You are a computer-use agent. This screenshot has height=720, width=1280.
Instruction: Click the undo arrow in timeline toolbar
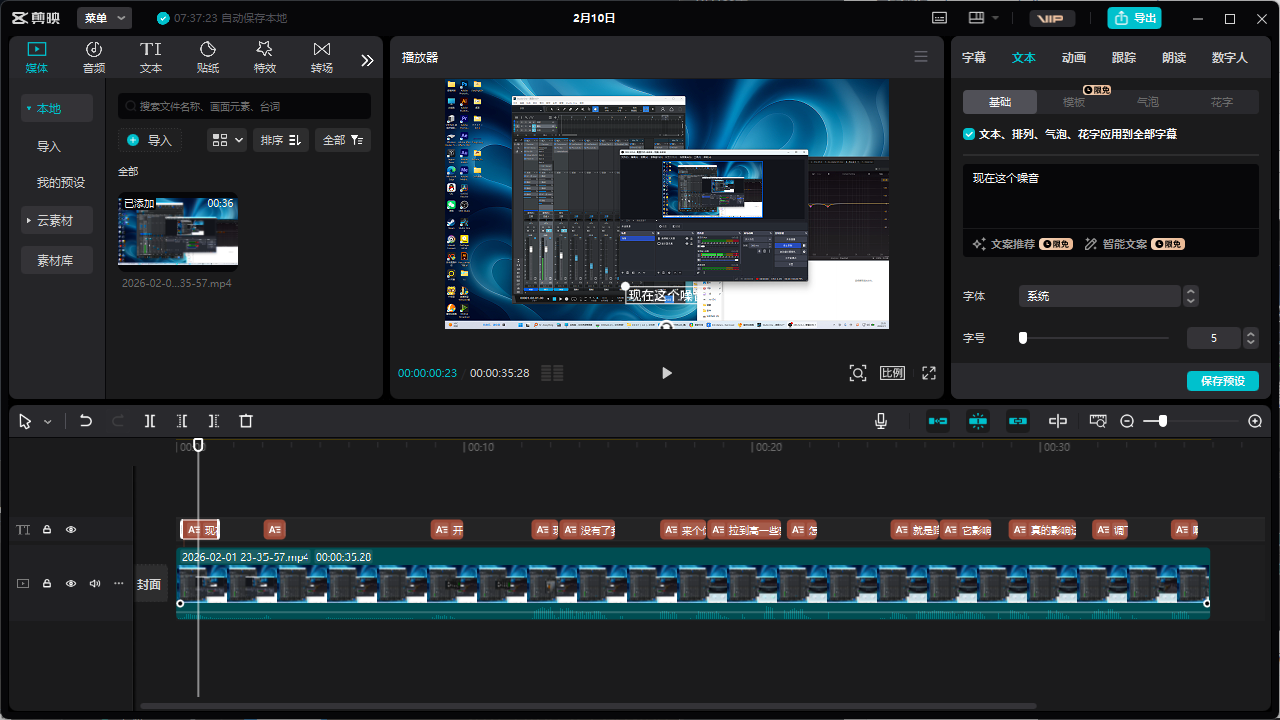(x=86, y=421)
